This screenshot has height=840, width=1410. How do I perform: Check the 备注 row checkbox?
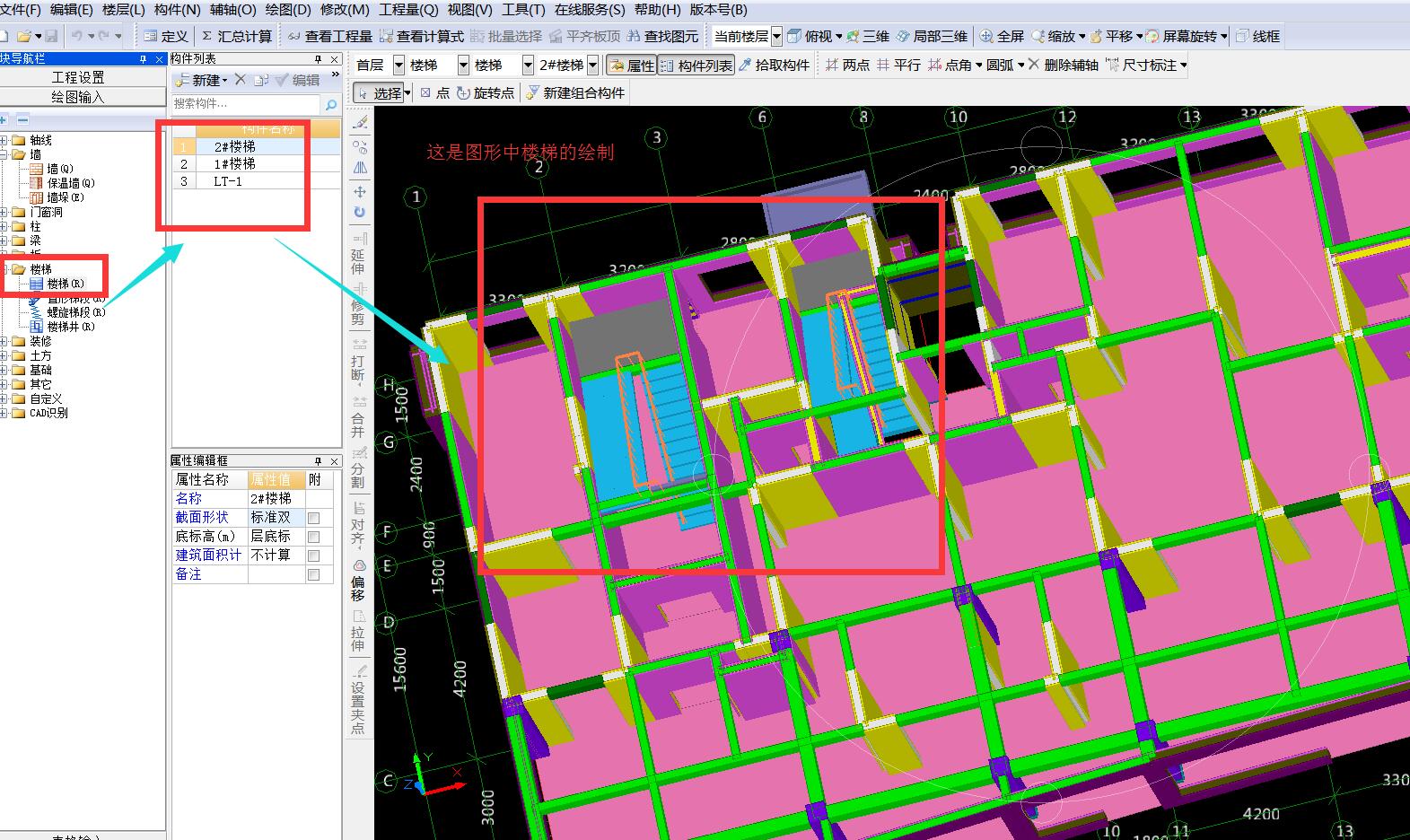tap(313, 574)
